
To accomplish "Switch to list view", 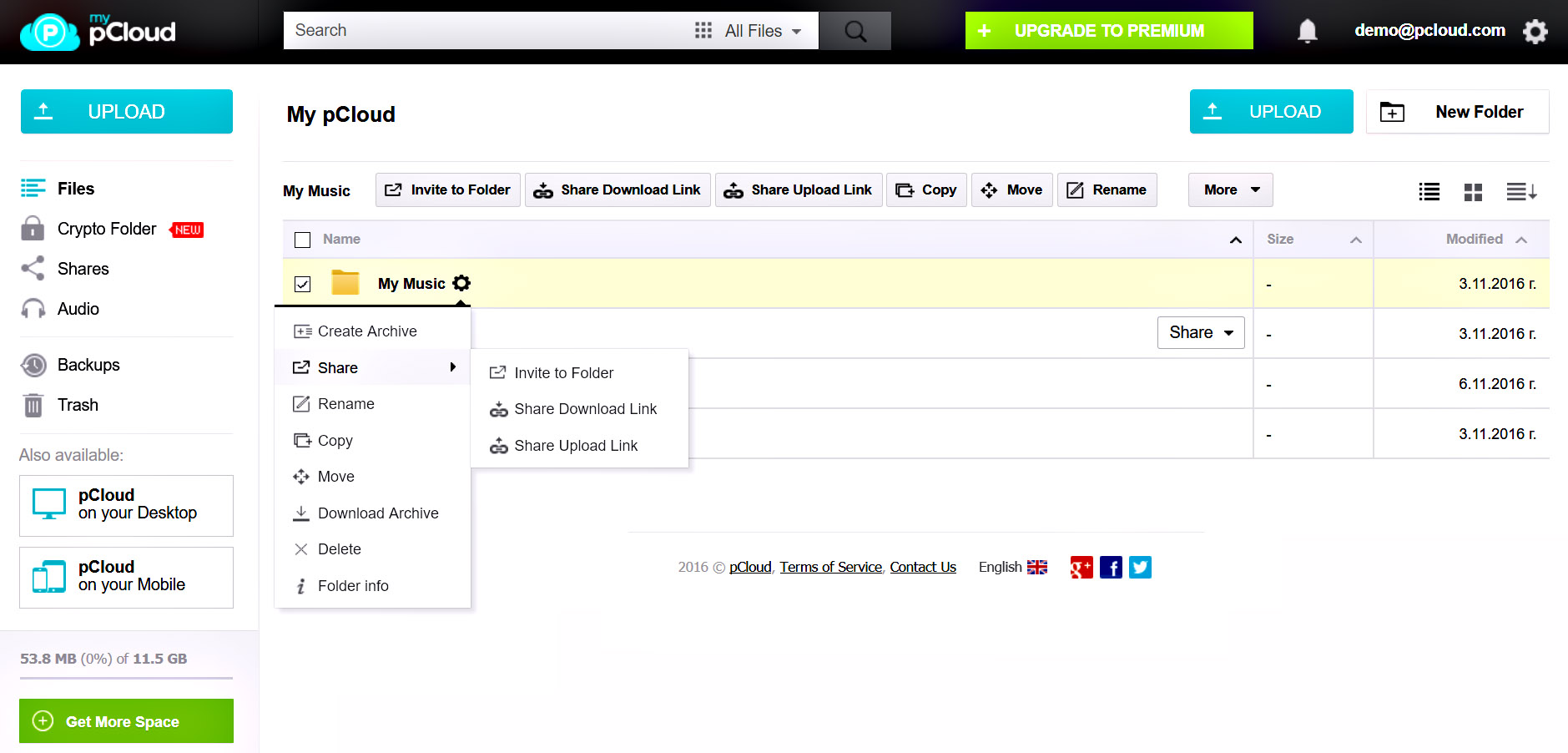I will (x=1429, y=191).
